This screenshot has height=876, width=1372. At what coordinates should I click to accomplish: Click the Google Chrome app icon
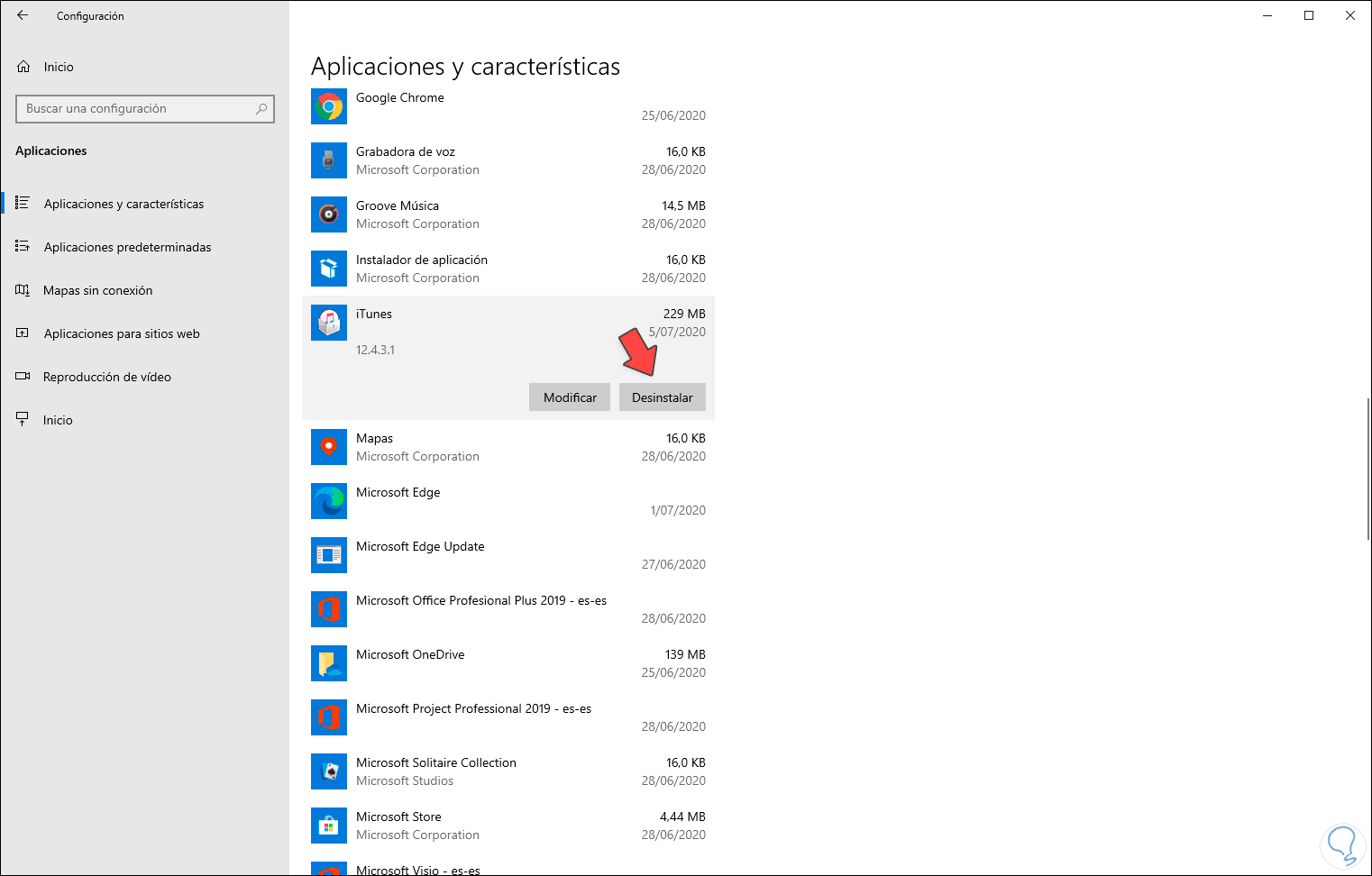329,106
